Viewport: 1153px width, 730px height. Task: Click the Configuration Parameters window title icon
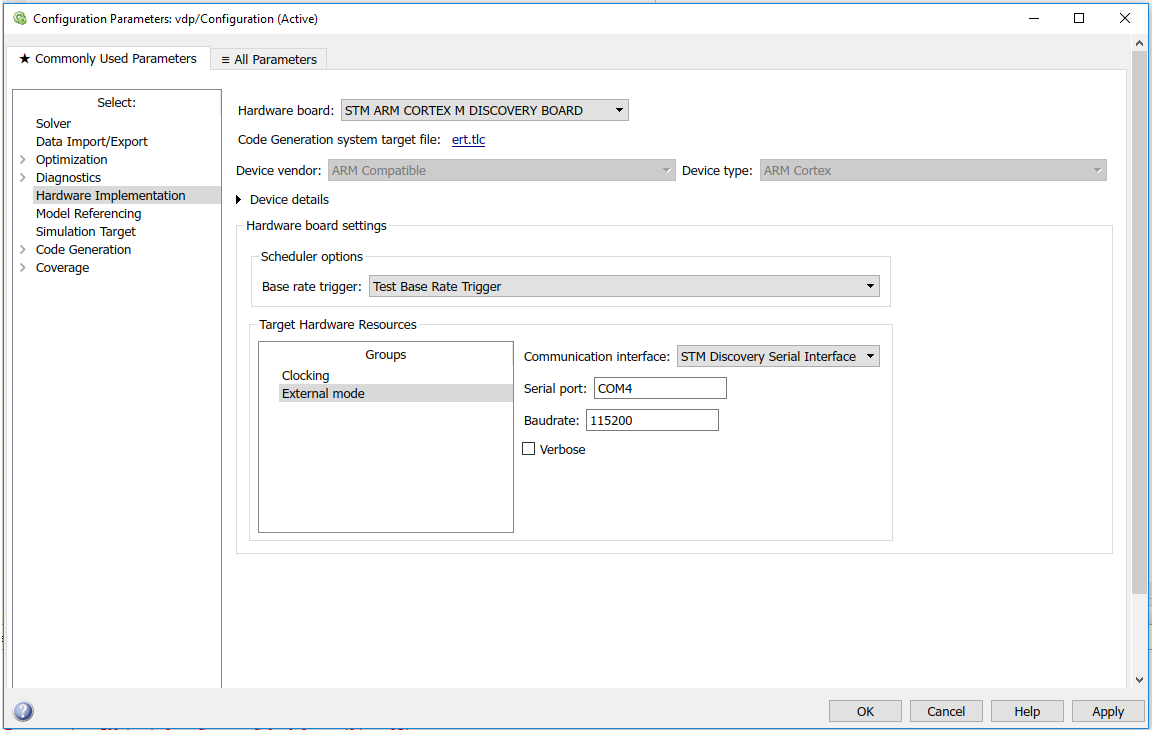coord(19,18)
